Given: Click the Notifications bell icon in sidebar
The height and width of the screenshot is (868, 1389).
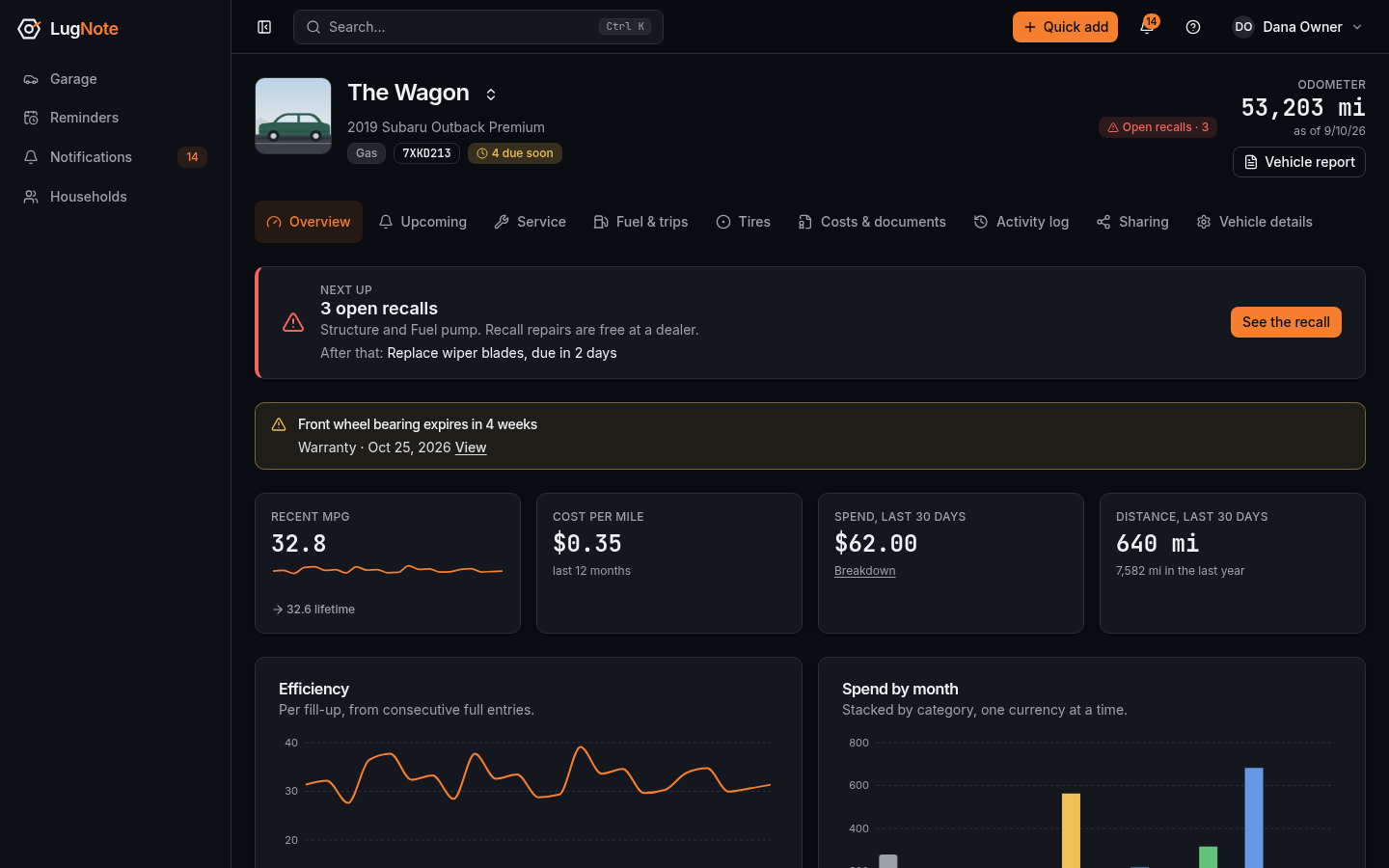Looking at the screenshot, I should tap(31, 157).
